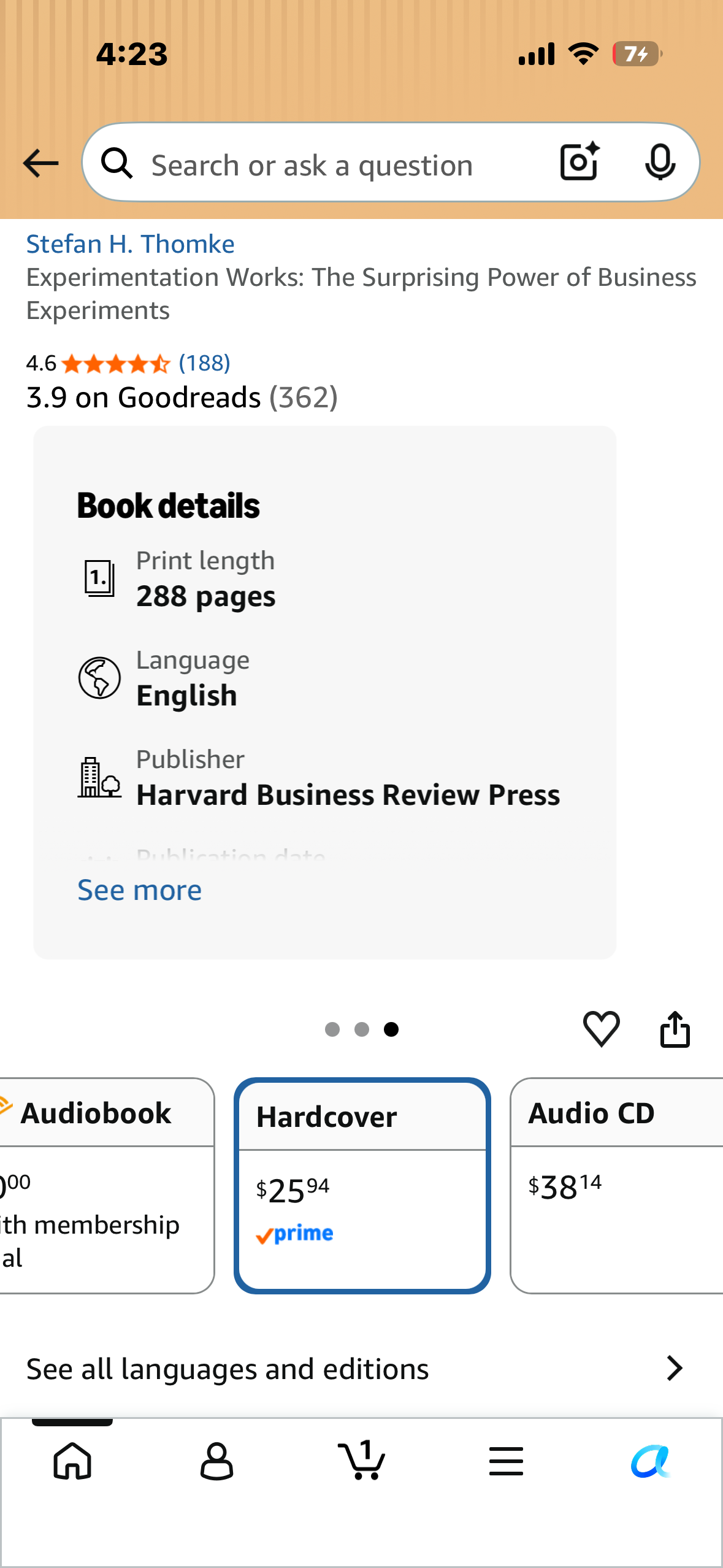Tap the Book details heading
723x1568 pixels.
pyautogui.click(x=168, y=506)
